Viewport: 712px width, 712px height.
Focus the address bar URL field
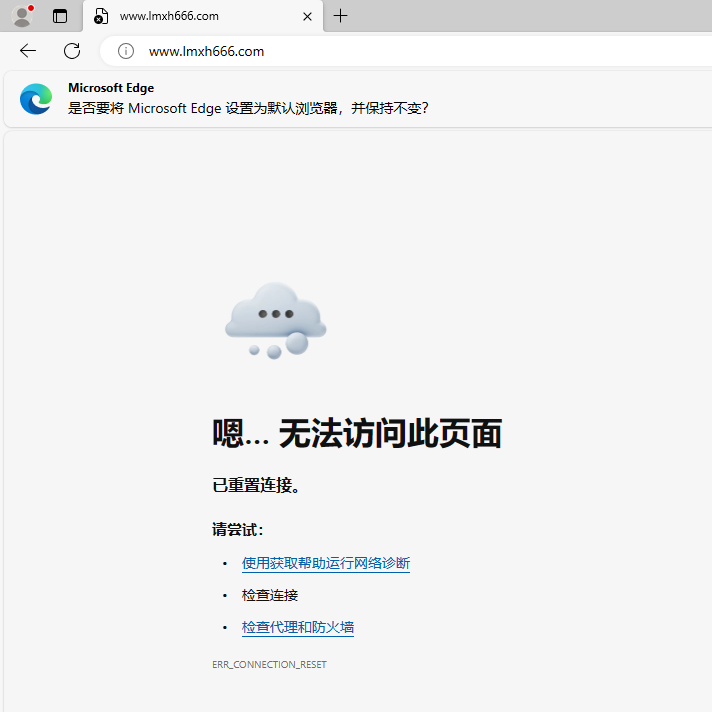point(406,51)
